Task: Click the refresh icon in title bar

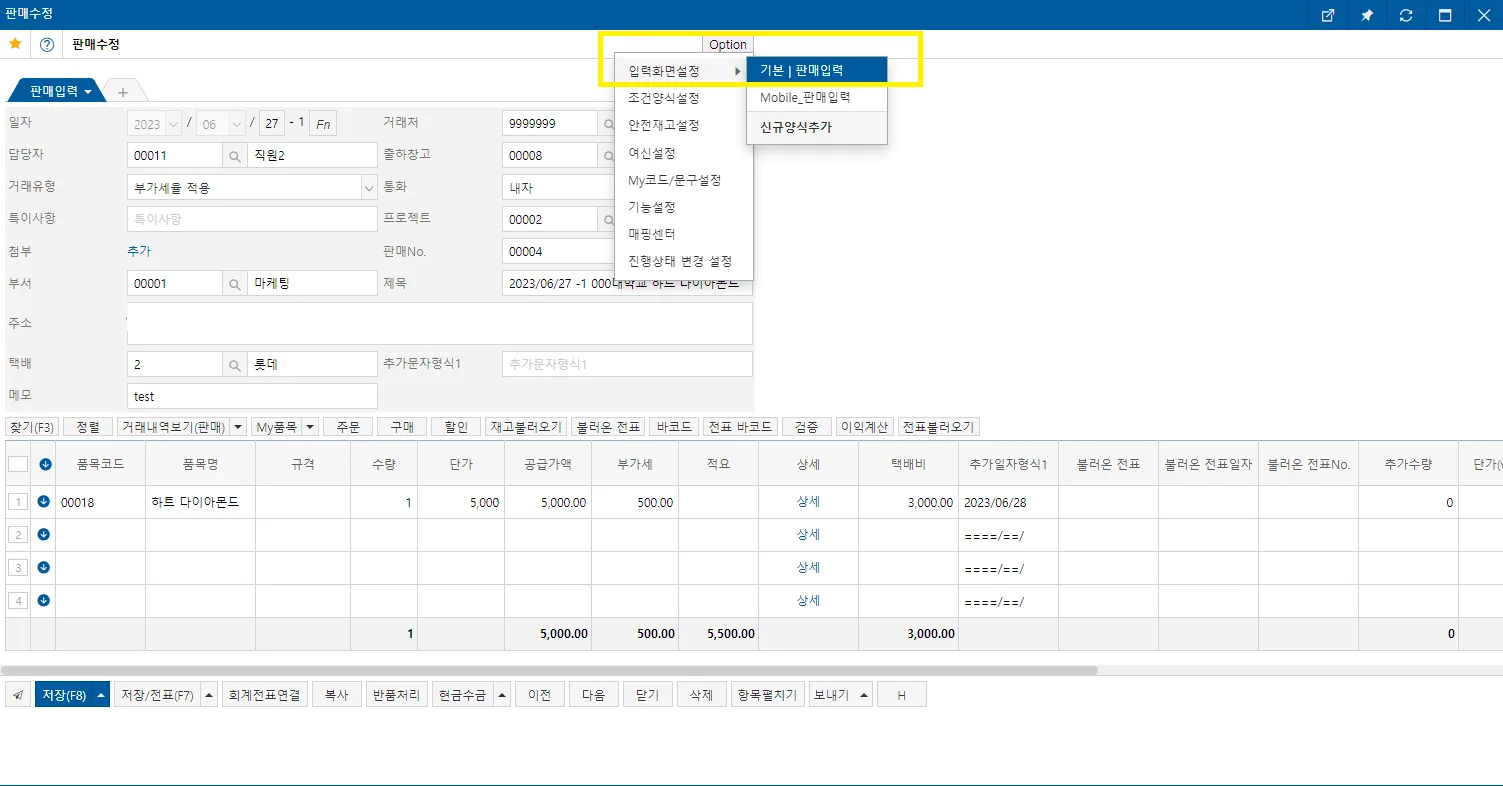Action: [1406, 15]
